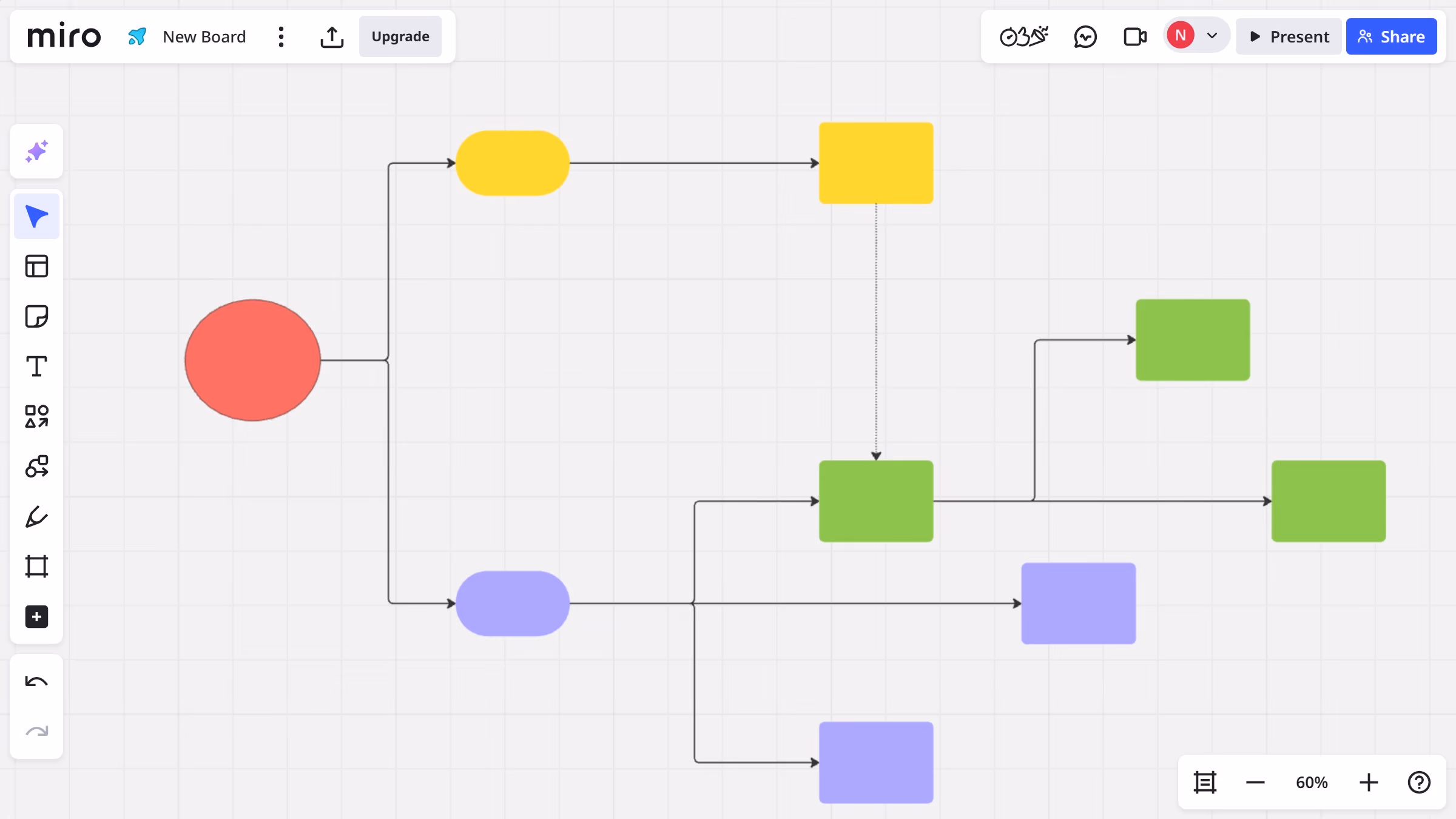Click the Miro logo

coord(64,36)
